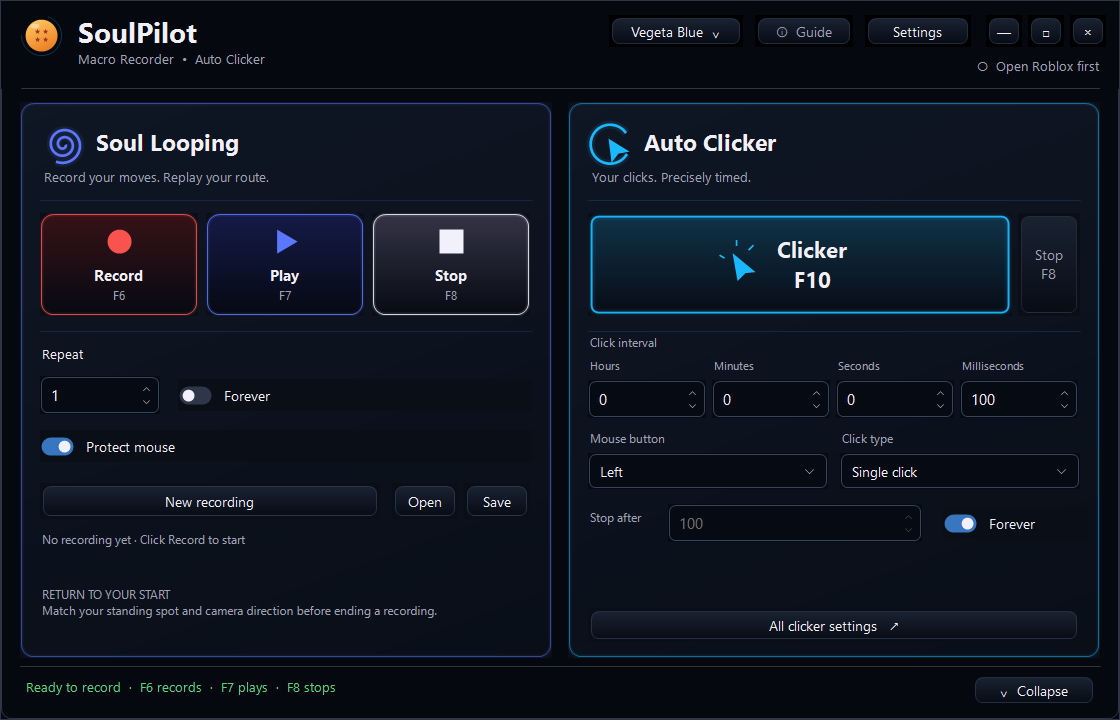Increase the Repeat count with the up arrow
This screenshot has height=720, width=1120.
(x=146, y=389)
